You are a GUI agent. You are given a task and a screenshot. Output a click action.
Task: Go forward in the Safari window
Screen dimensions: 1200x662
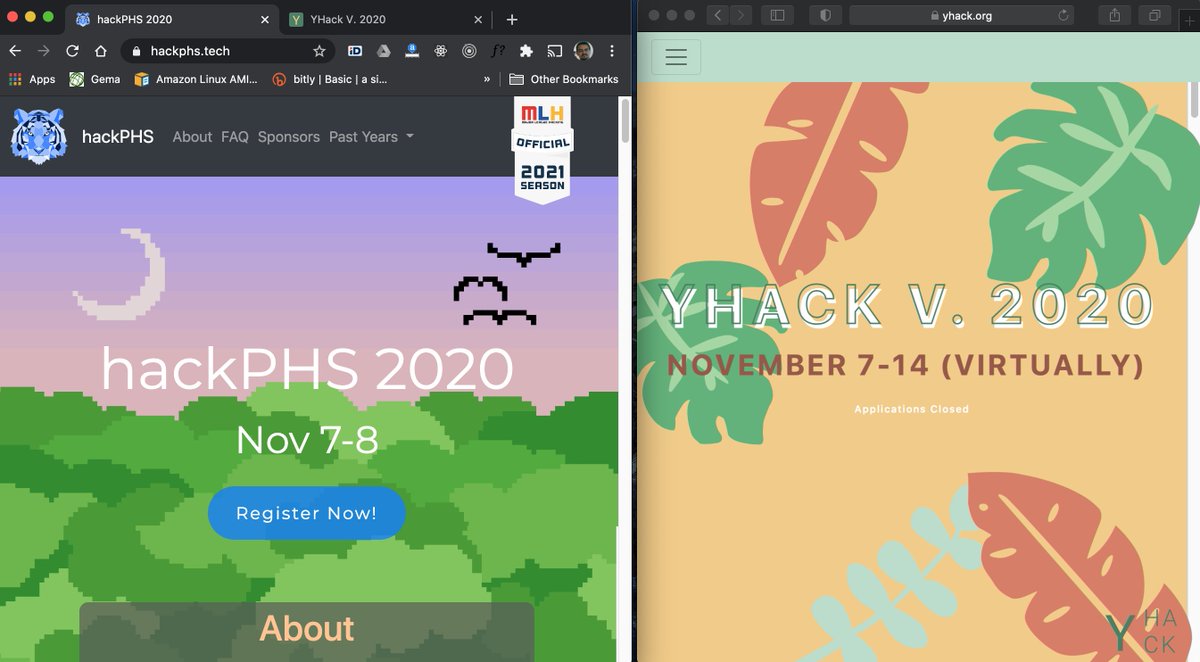pyautogui.click(x=741, y=15)
